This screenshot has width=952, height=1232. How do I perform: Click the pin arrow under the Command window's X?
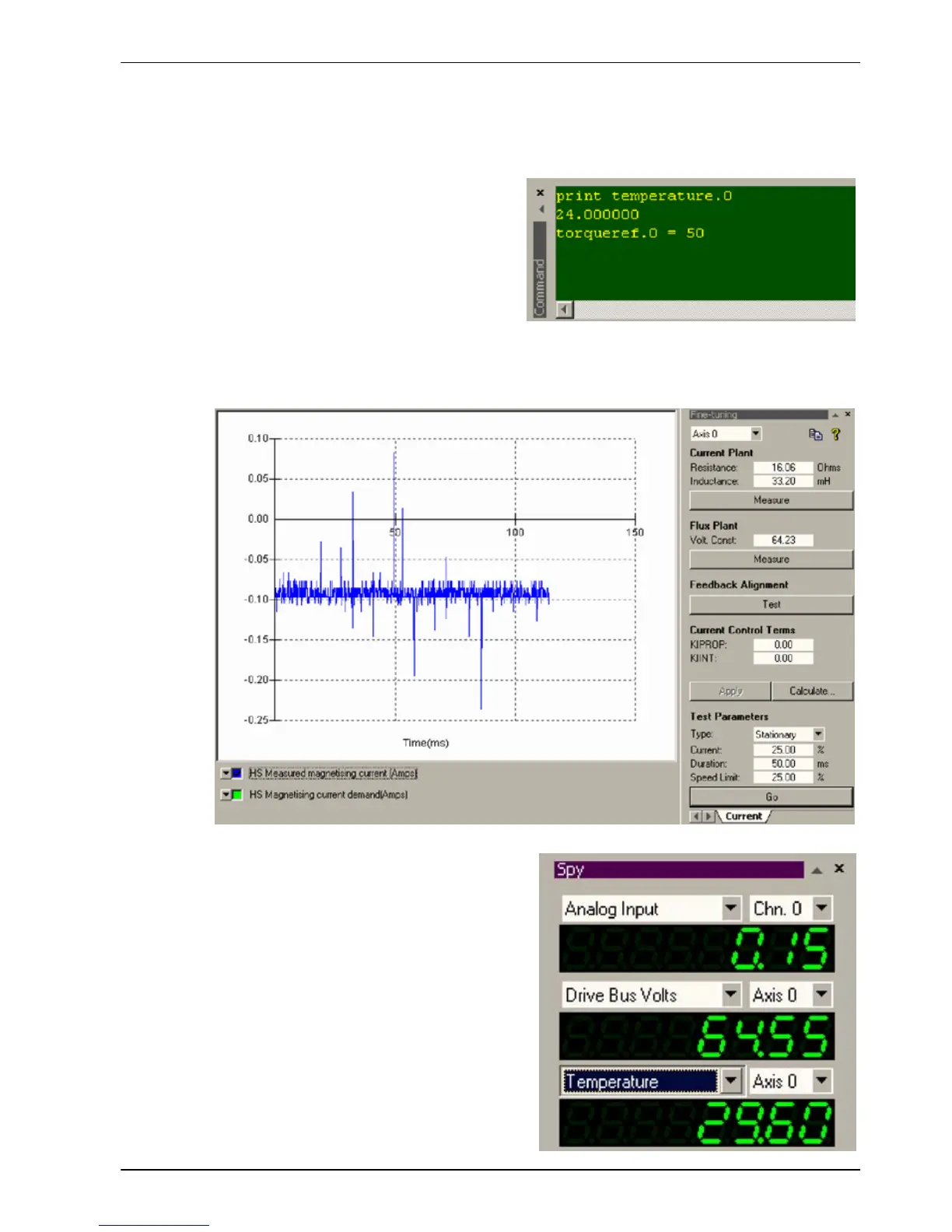coord(541,208)
